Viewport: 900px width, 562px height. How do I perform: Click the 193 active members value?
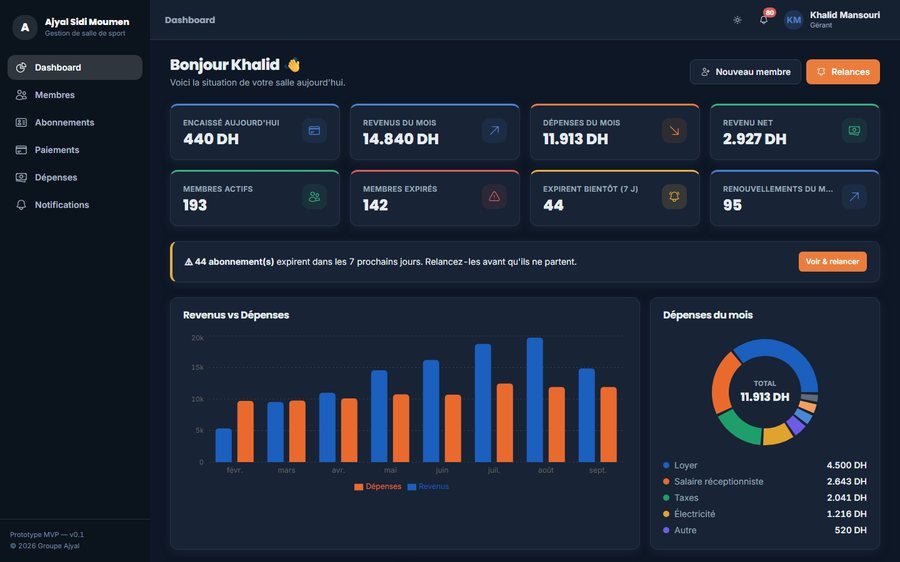[x=195, y=206]
